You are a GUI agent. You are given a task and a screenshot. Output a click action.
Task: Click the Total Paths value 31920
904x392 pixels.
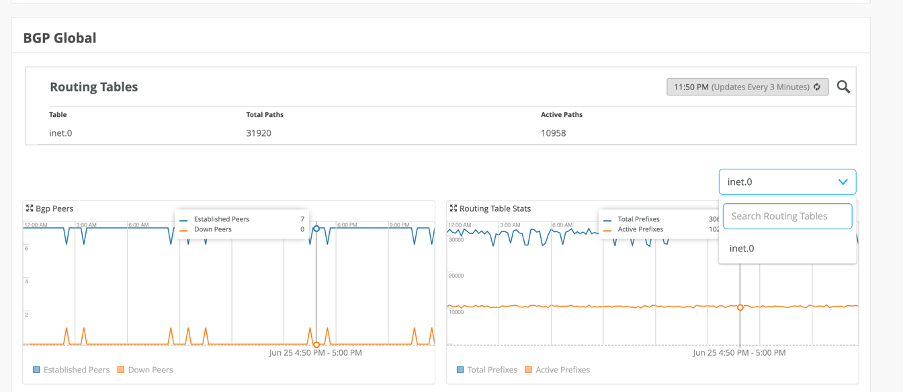click(x=259, y=133)
